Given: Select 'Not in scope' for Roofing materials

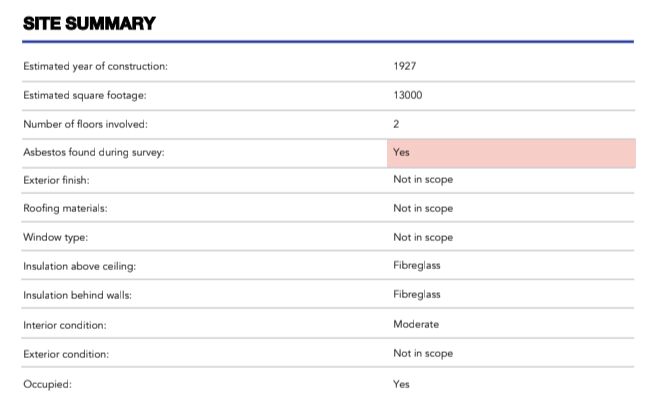Looking at the screenshot, I should (x=423, y=208).
